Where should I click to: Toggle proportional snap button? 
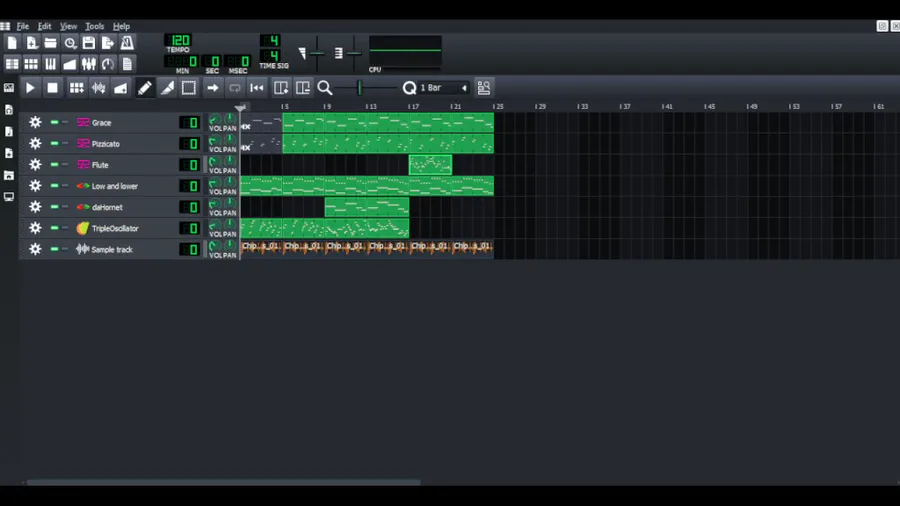484,88
